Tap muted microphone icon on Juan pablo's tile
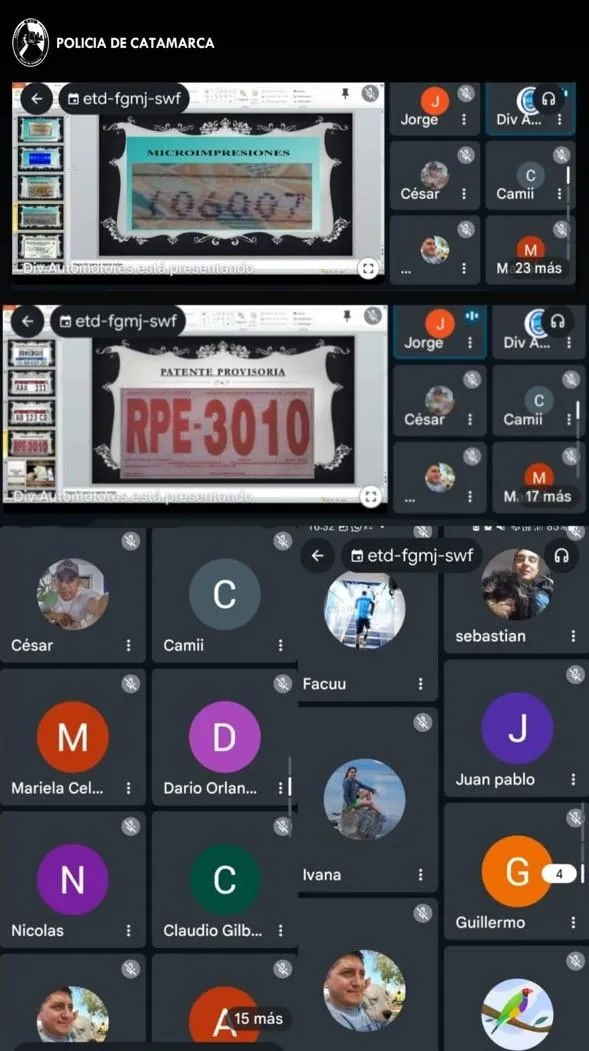The image size is (589, 1051). tap(576, 674)
